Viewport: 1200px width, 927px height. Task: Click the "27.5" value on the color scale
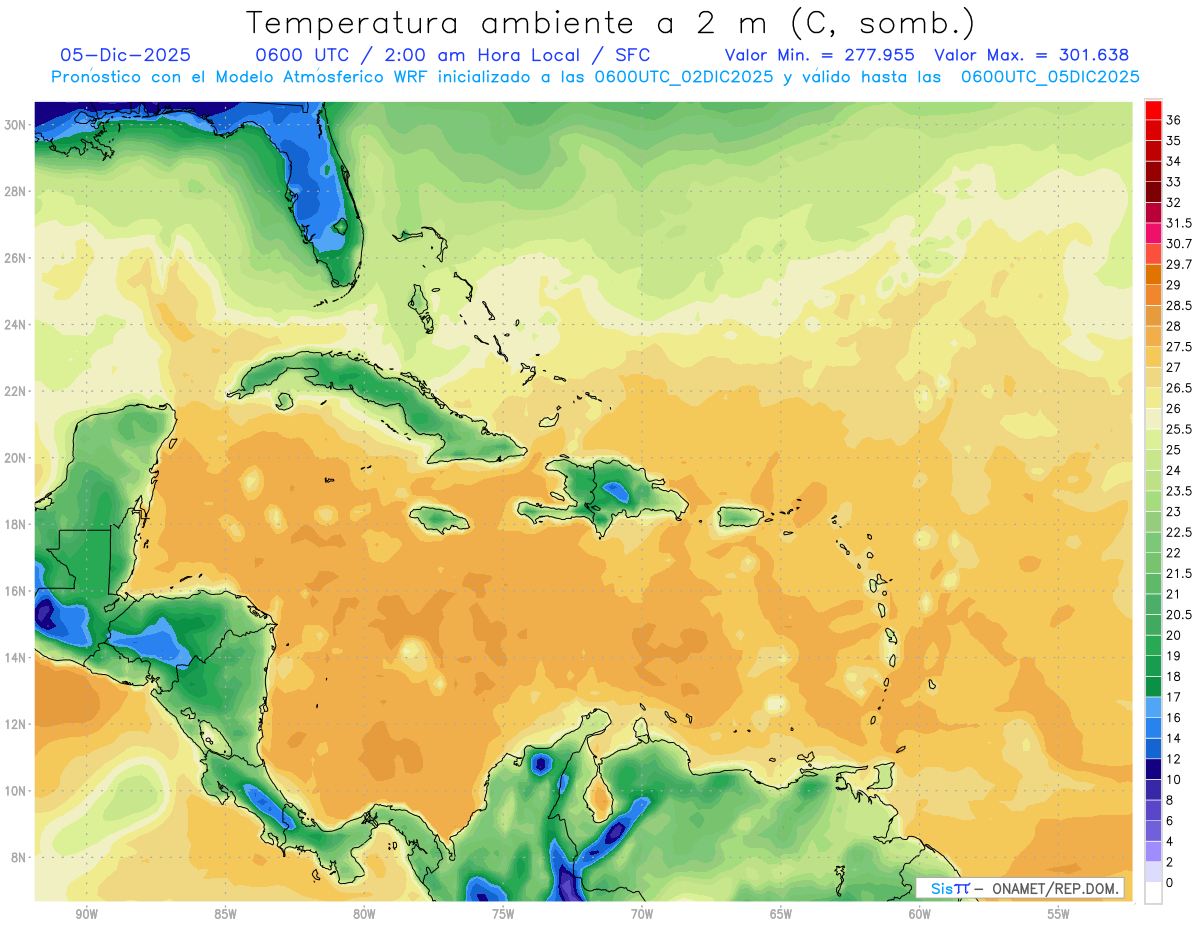coord(1179,347)
